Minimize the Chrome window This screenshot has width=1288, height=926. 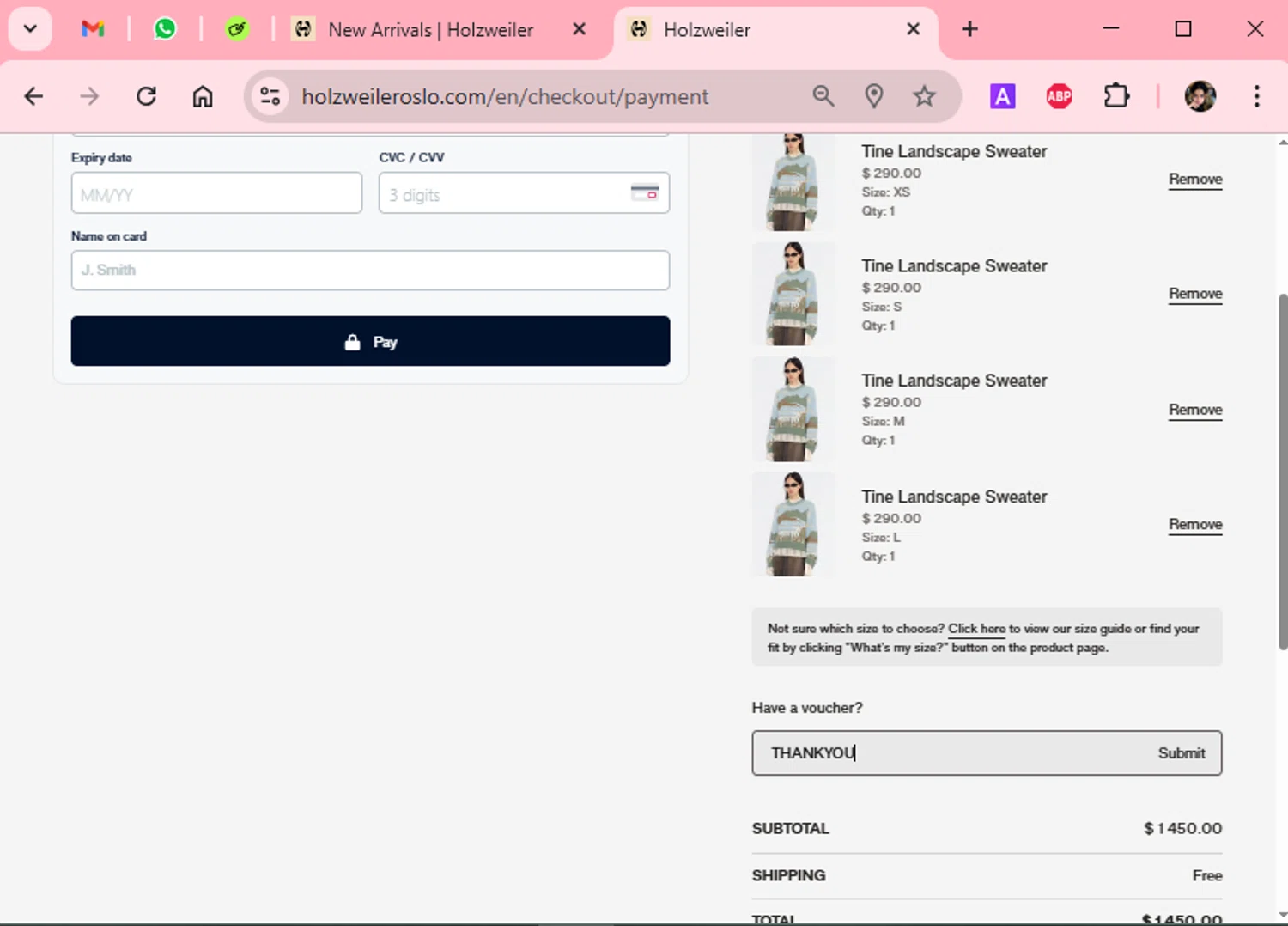coord(1111,28)
